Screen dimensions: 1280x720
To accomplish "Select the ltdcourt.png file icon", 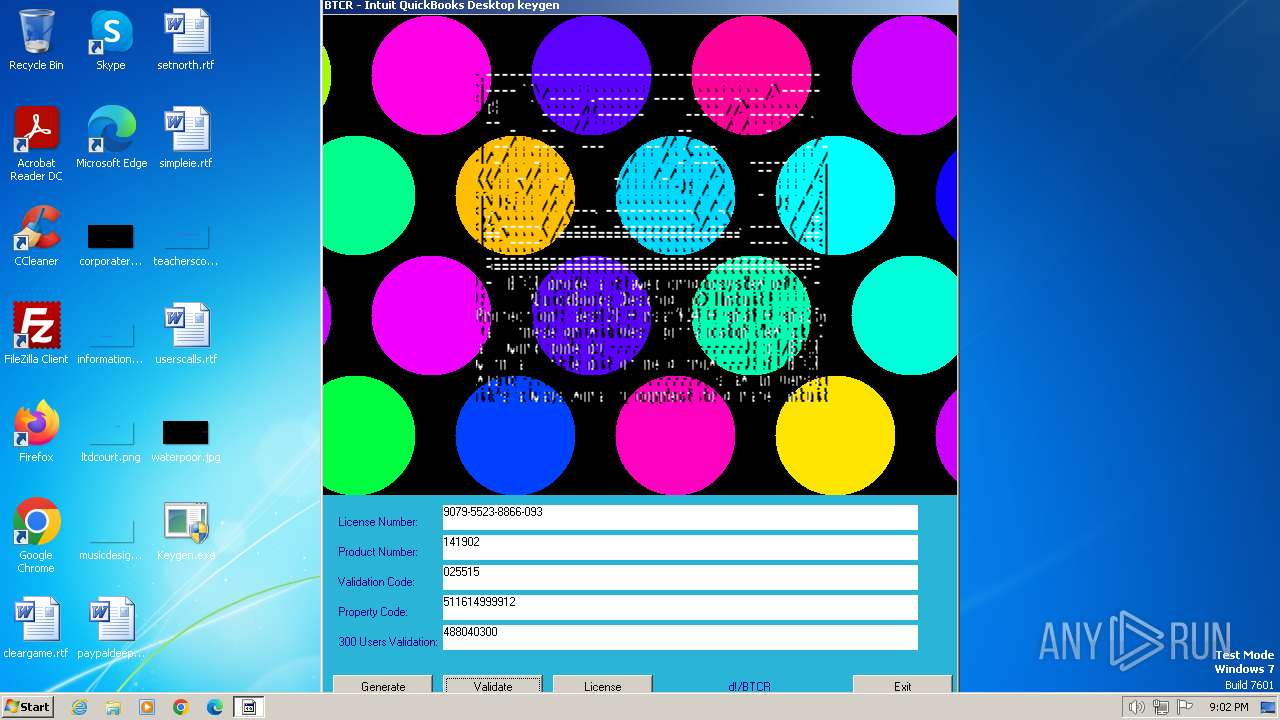I will (110, 442).
